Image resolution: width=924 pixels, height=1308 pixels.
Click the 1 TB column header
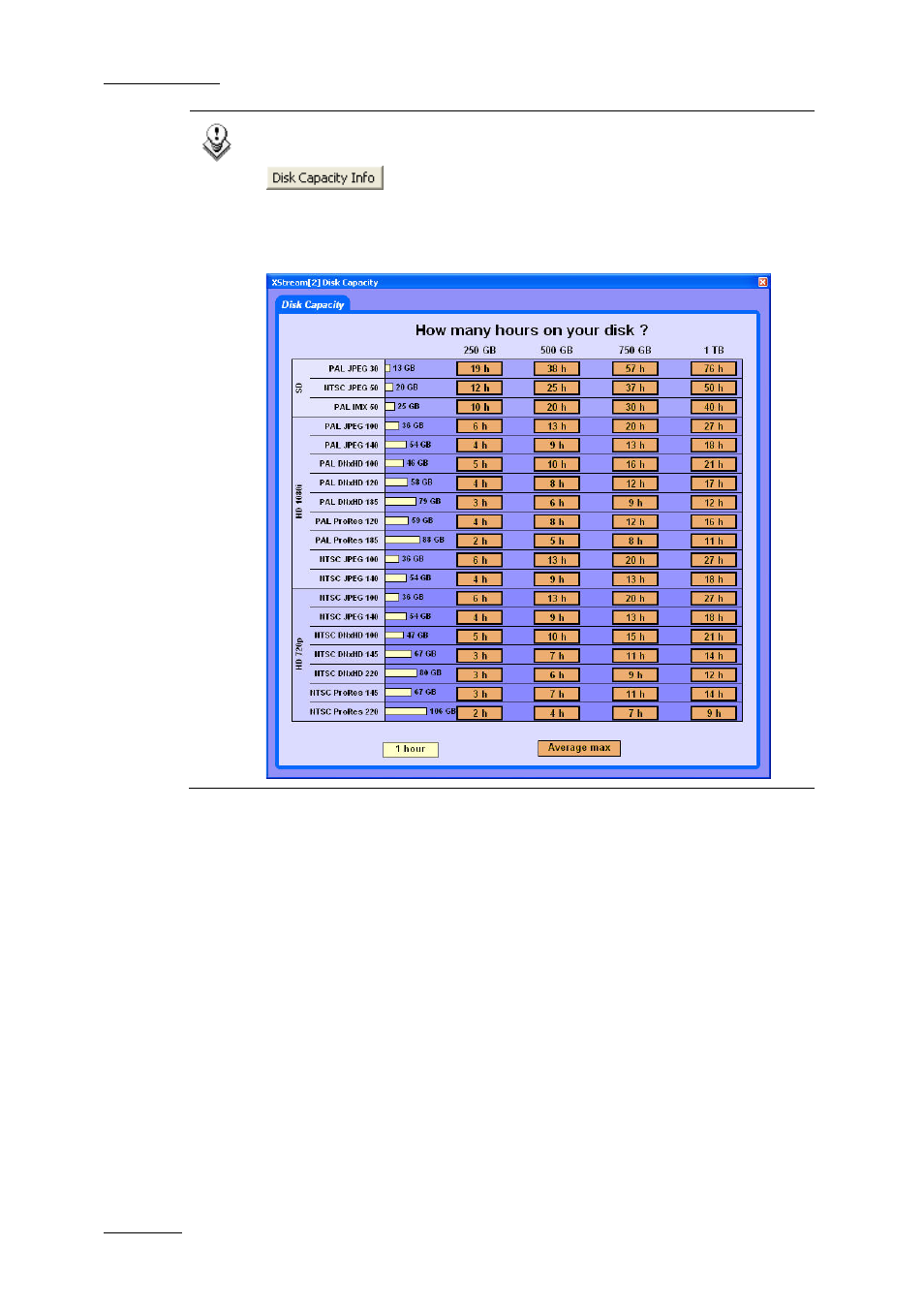click(x=714, y=351)
